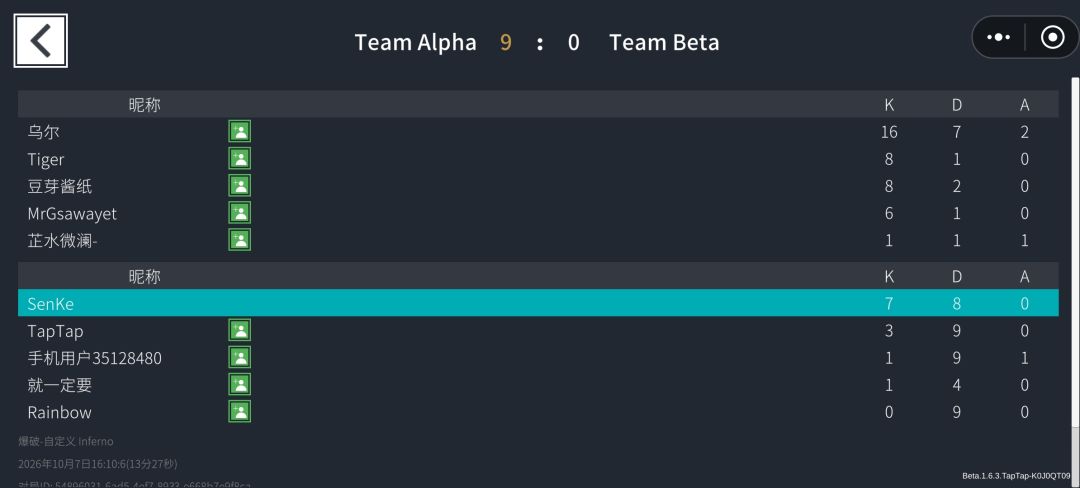Add 乌尔 as friend icon
The width and height of the screenshot is (1080, 488).
[x=240, y=131]
